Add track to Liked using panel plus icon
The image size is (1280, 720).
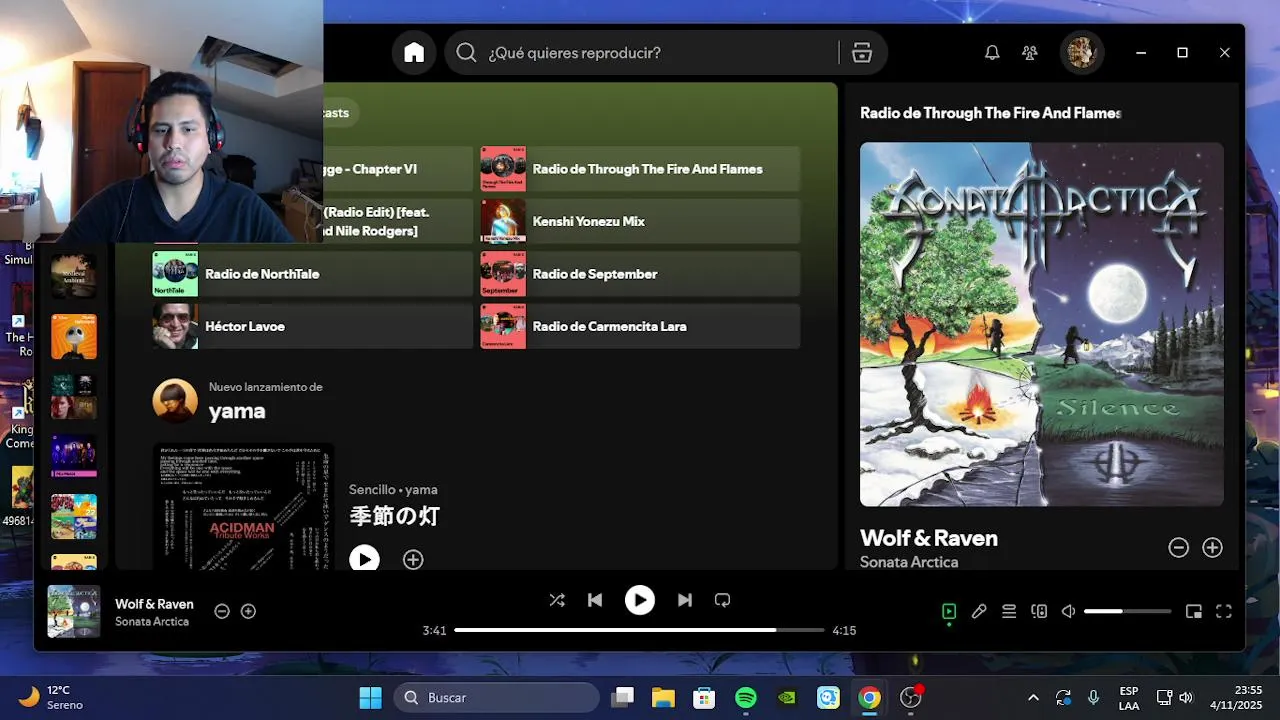[1212, 547]
